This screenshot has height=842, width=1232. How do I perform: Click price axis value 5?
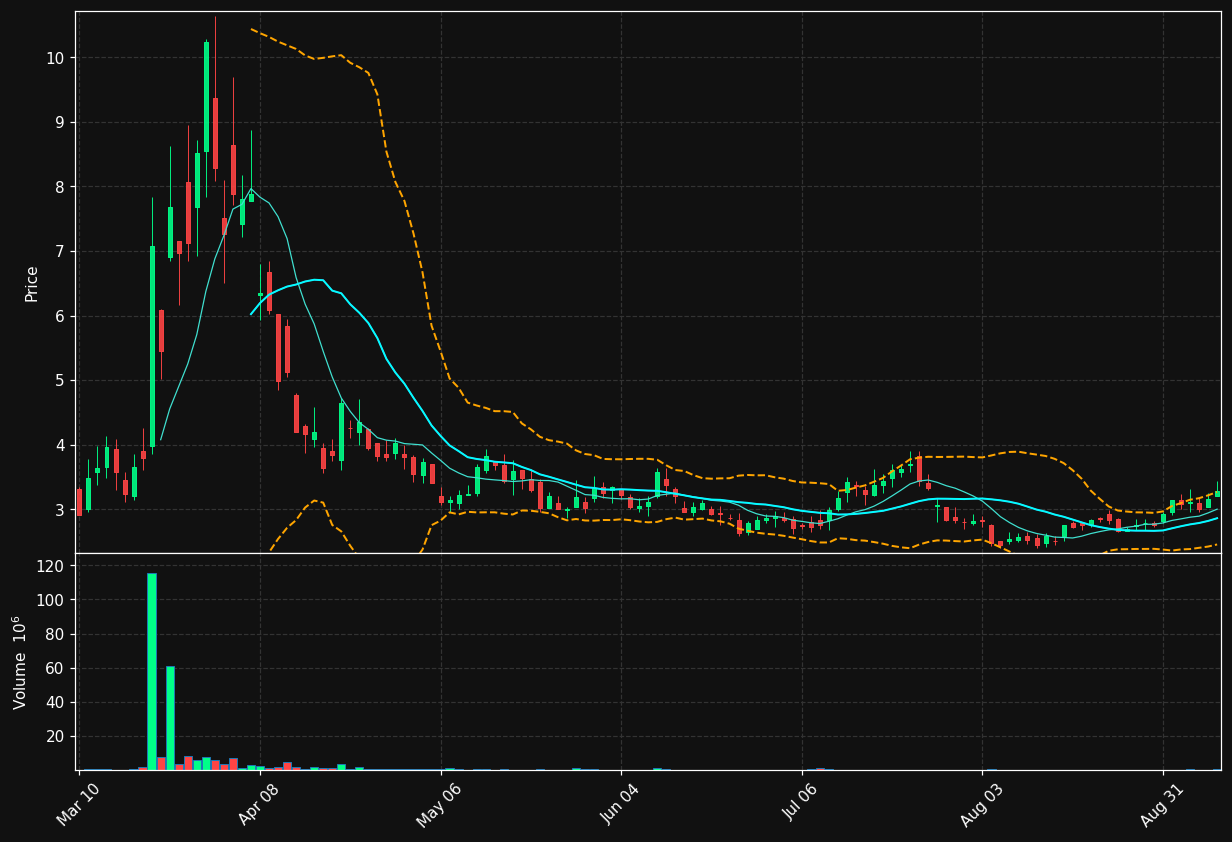coord(60,381)
